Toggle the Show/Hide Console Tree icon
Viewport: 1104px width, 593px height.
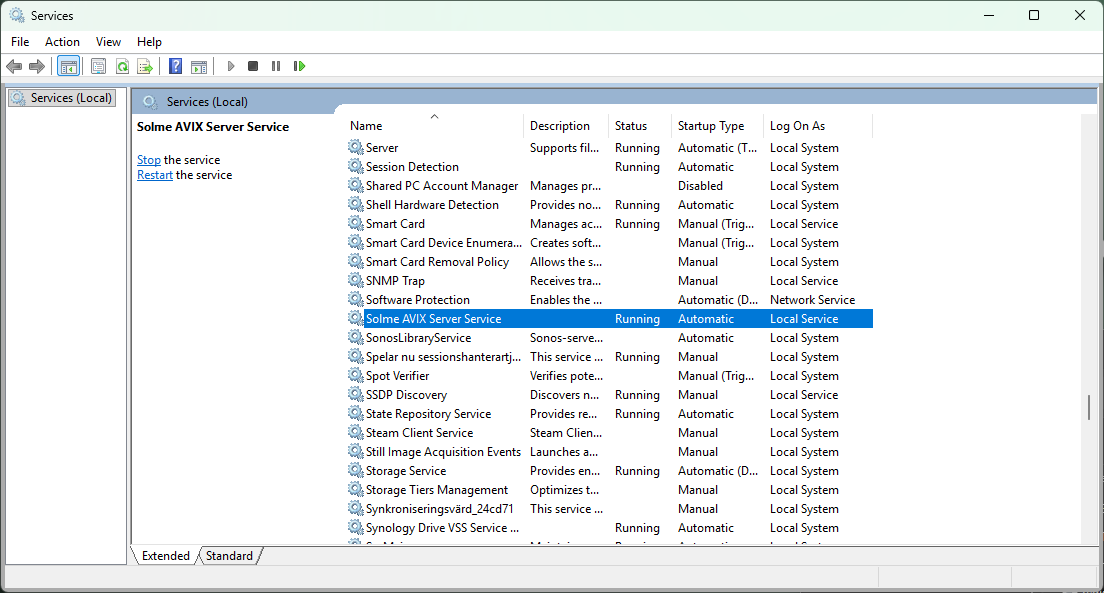[68, 66]
